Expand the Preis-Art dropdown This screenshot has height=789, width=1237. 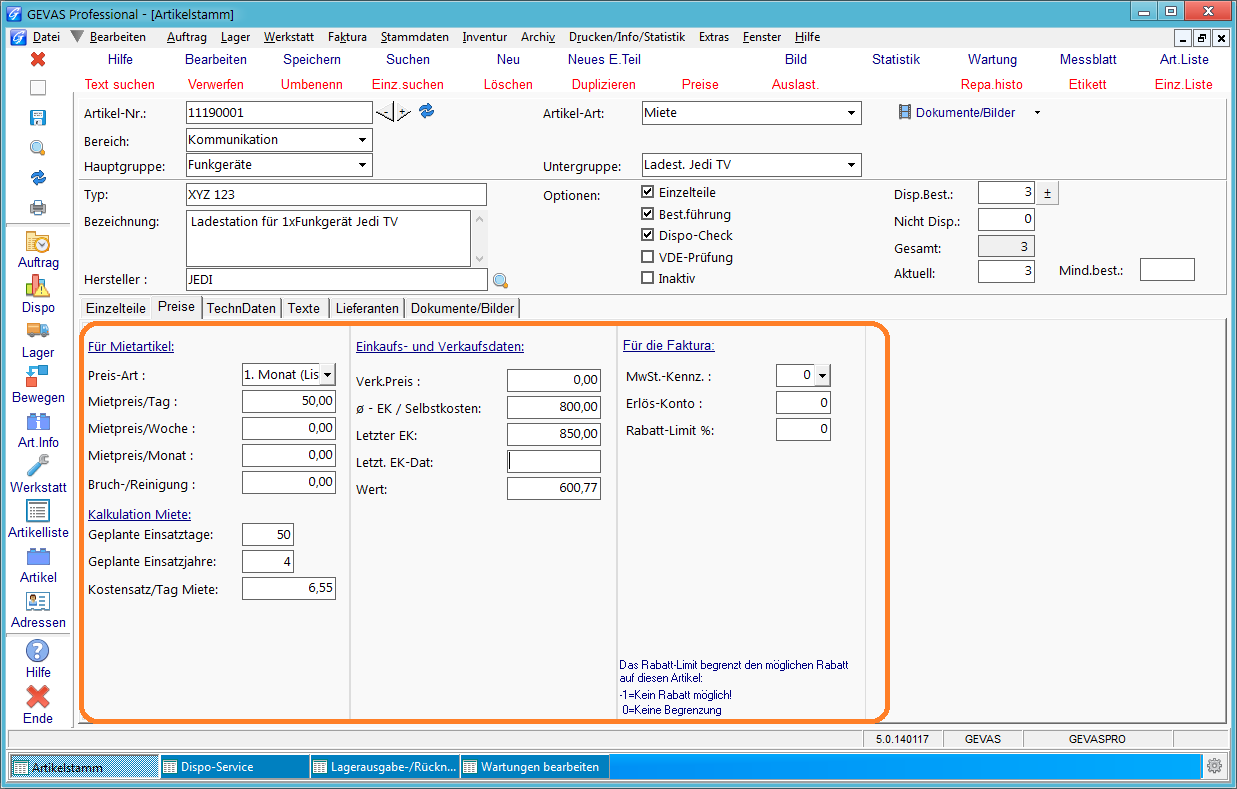pos(326,375)
